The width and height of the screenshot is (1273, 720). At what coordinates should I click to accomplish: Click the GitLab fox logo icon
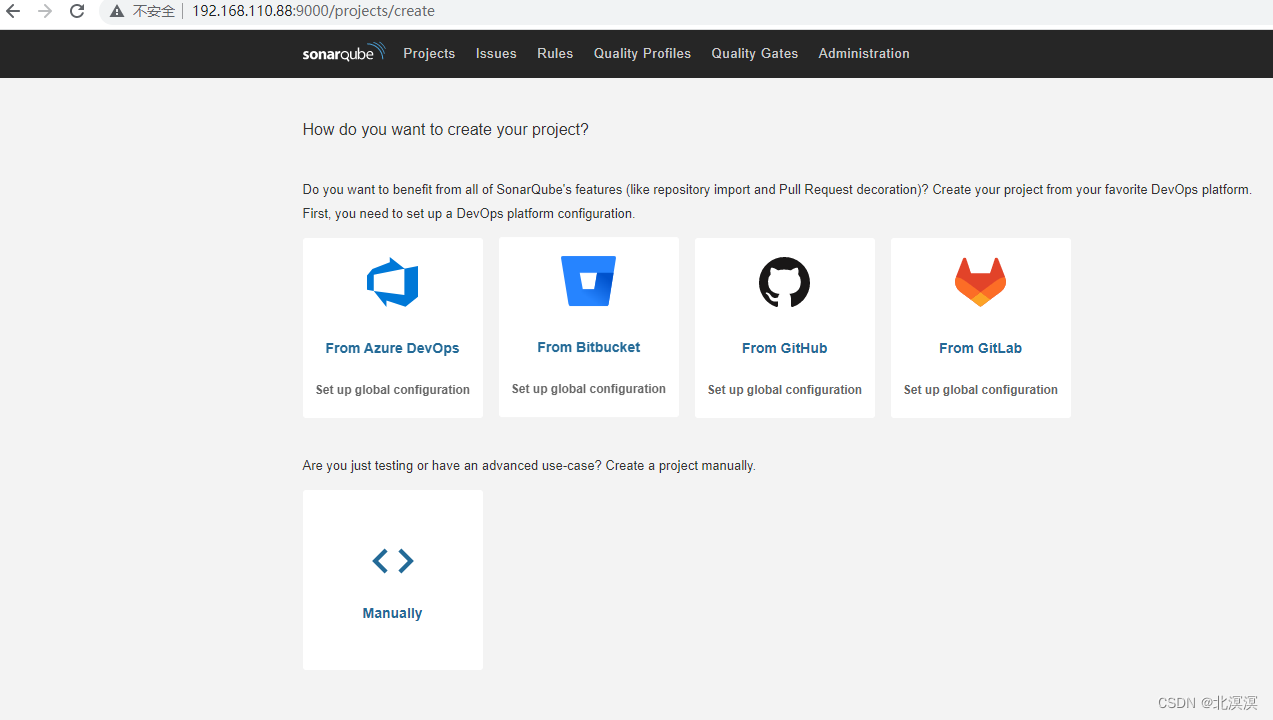(x=980, y=282)
